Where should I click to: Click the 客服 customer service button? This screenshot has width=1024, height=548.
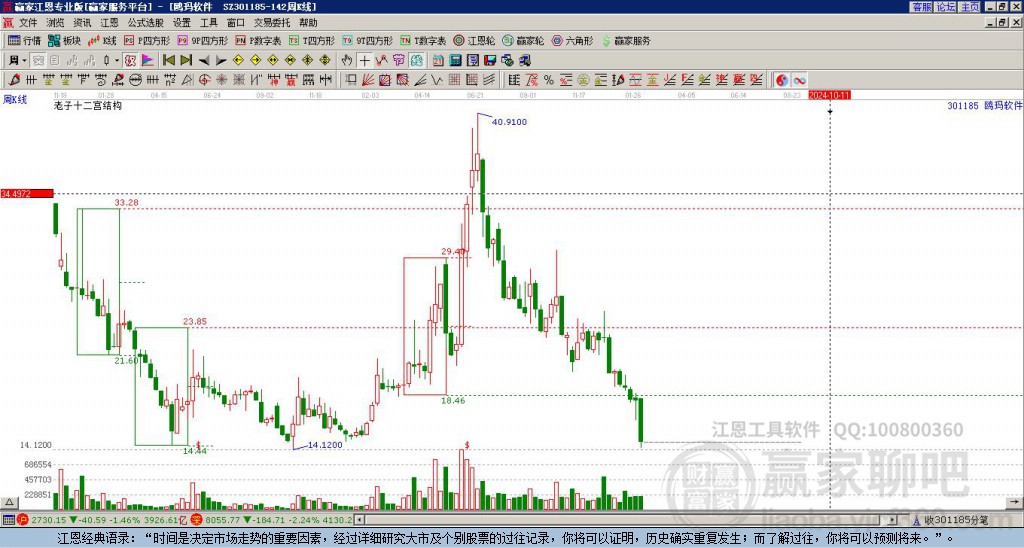point(922,7)
